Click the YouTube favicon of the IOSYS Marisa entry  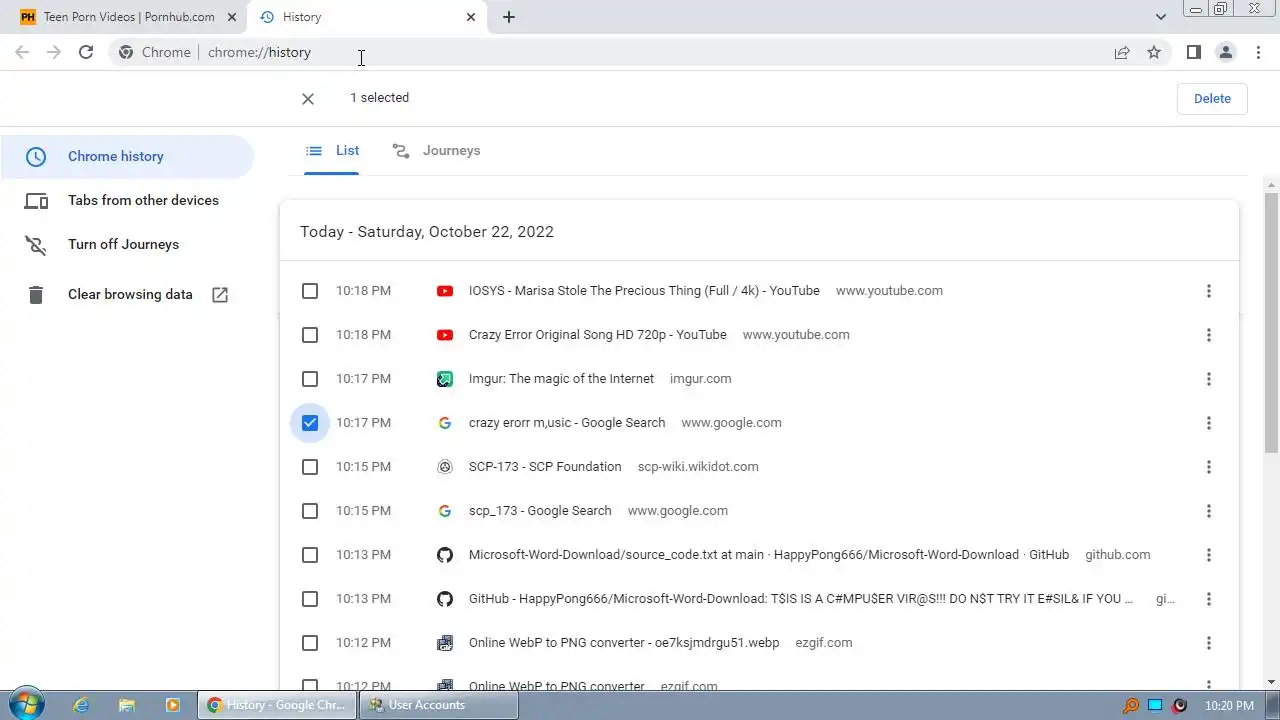[x=445, y=291]
